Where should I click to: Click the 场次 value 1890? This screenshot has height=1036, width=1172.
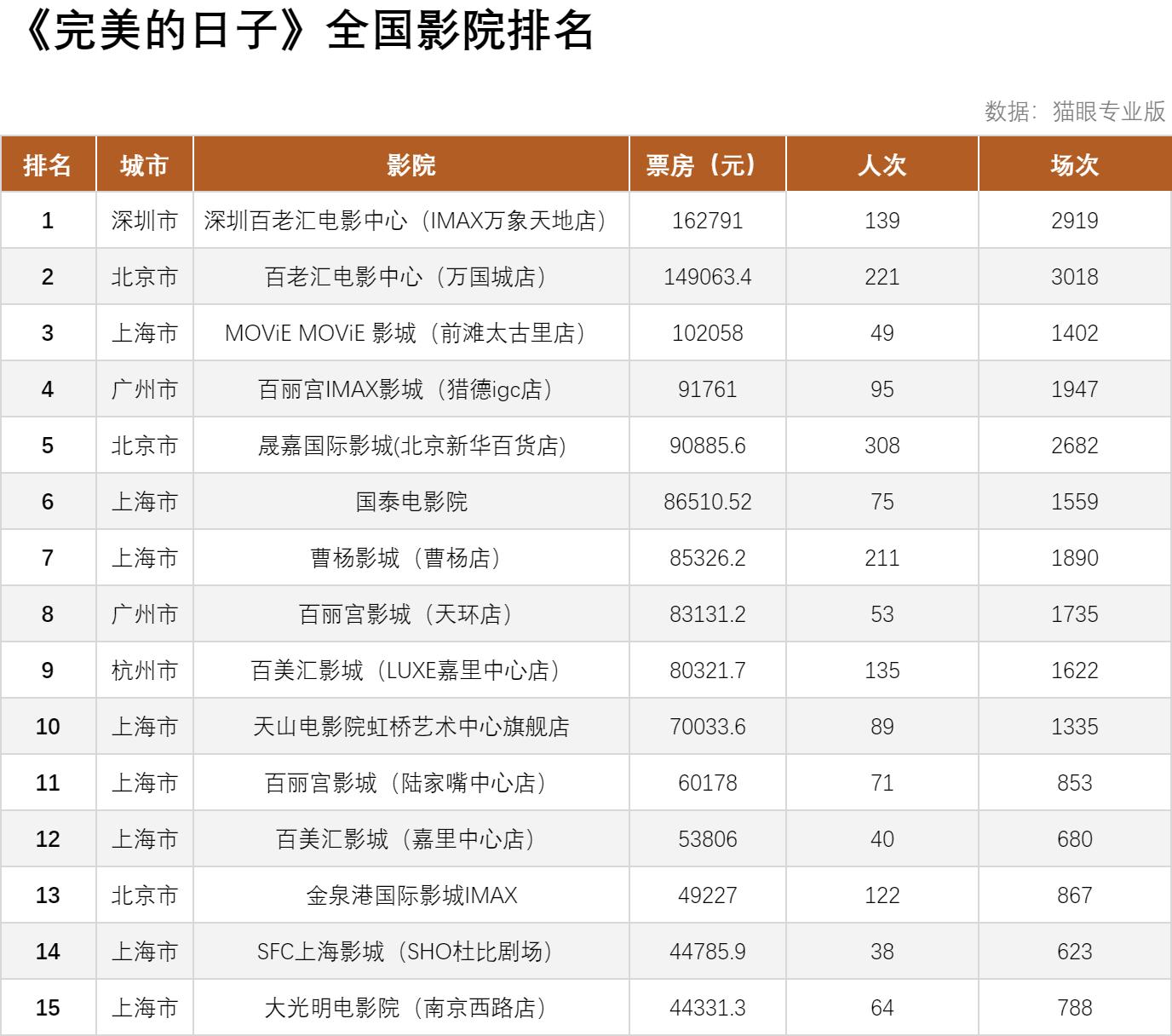[1075, 558]
